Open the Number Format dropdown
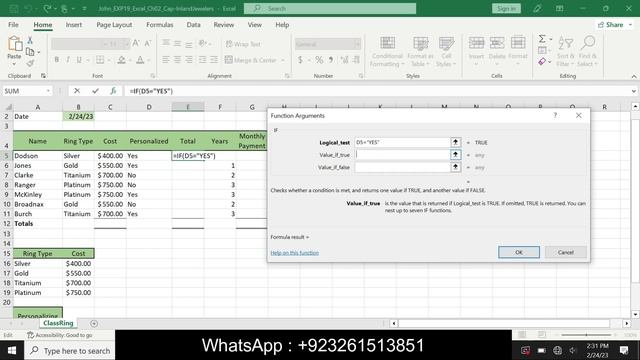 [358, 44]
